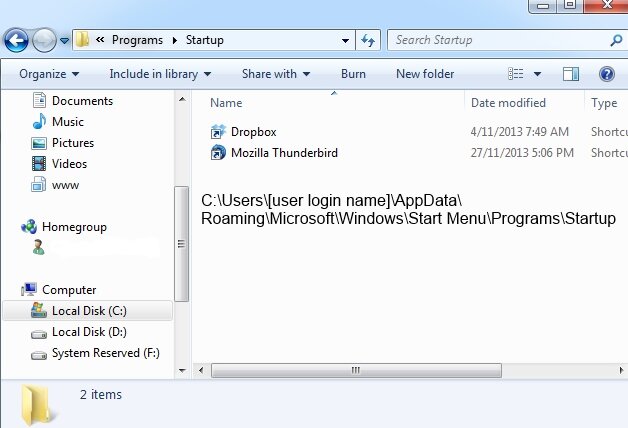Image resolution: width=628 pixels, height=428 pixels.
Task: Open the address bar history dropdown
Action: (x=345, y=40)
